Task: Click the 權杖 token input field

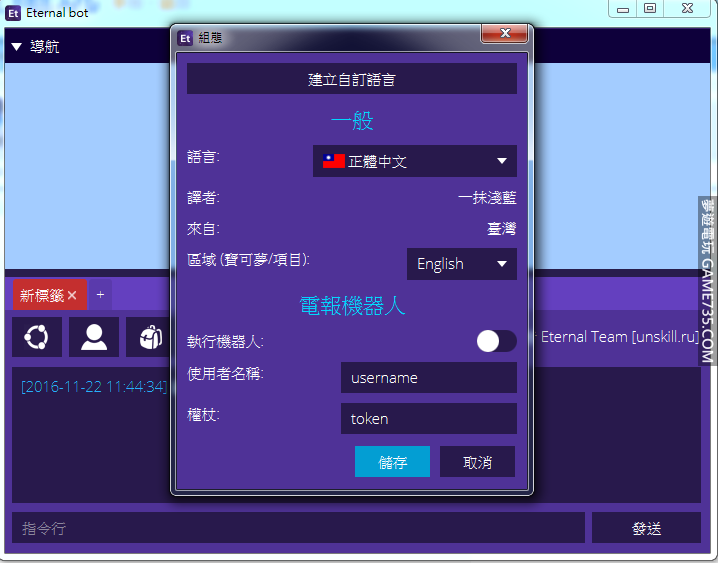Action: click(x=428, y=419)
